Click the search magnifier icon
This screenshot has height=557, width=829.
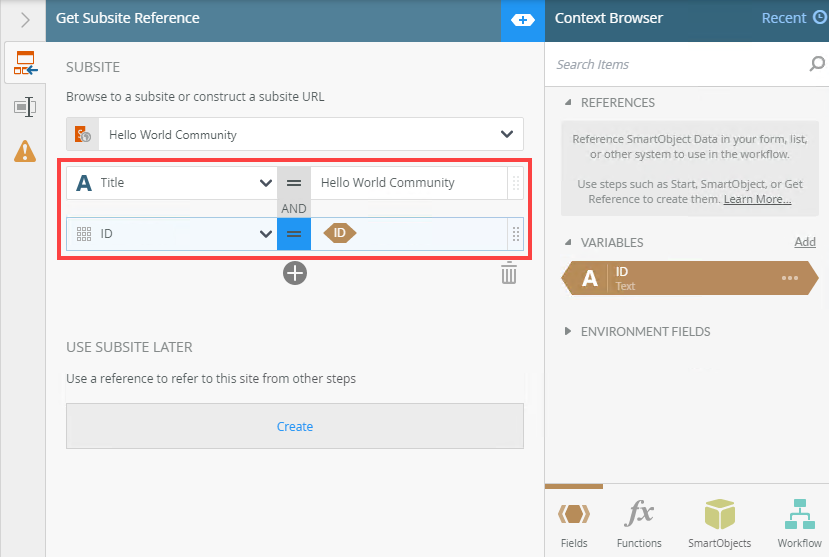click(816, 64)
